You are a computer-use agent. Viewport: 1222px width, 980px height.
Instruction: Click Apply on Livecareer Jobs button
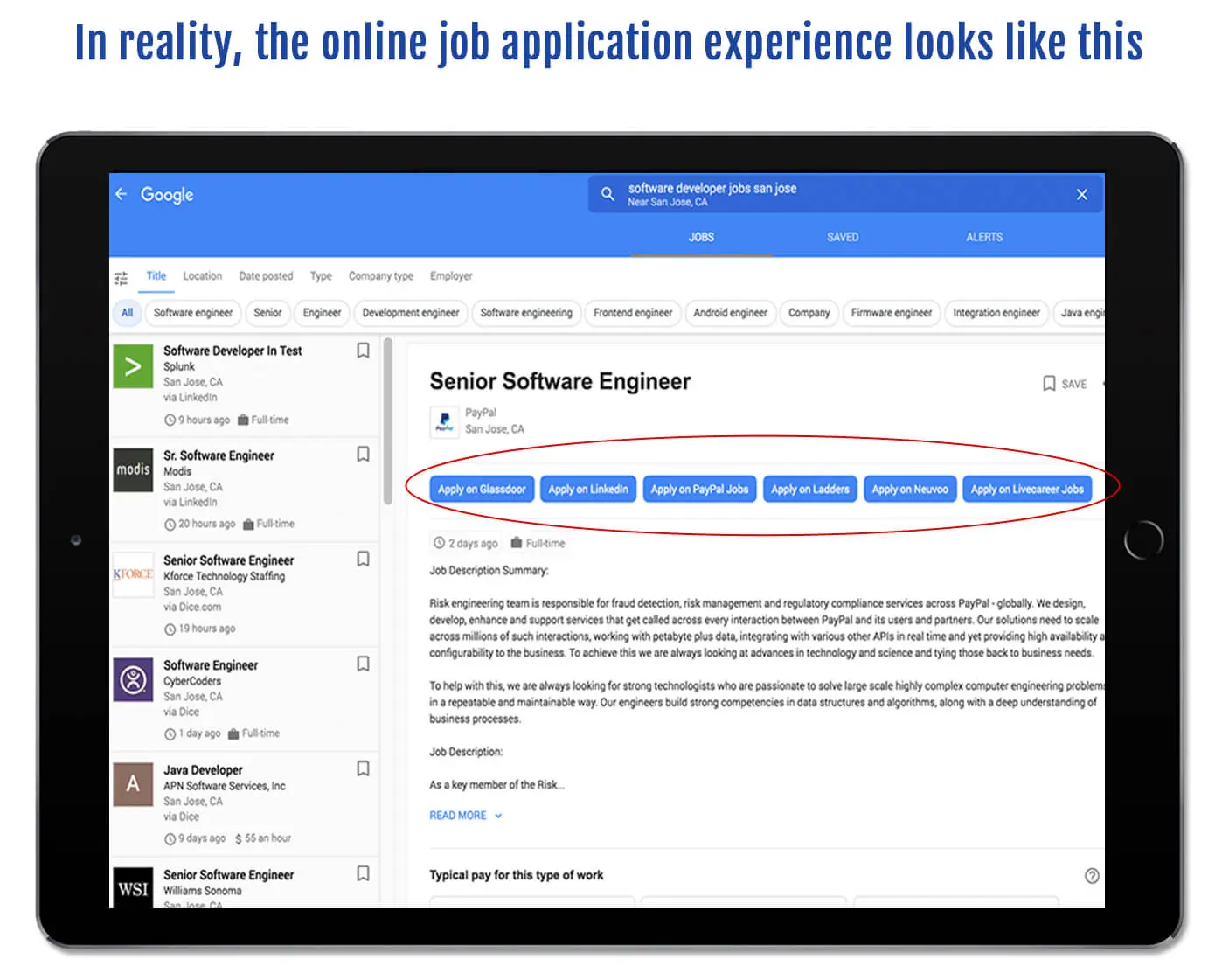pyautogui.click(x=1027, y=490)
